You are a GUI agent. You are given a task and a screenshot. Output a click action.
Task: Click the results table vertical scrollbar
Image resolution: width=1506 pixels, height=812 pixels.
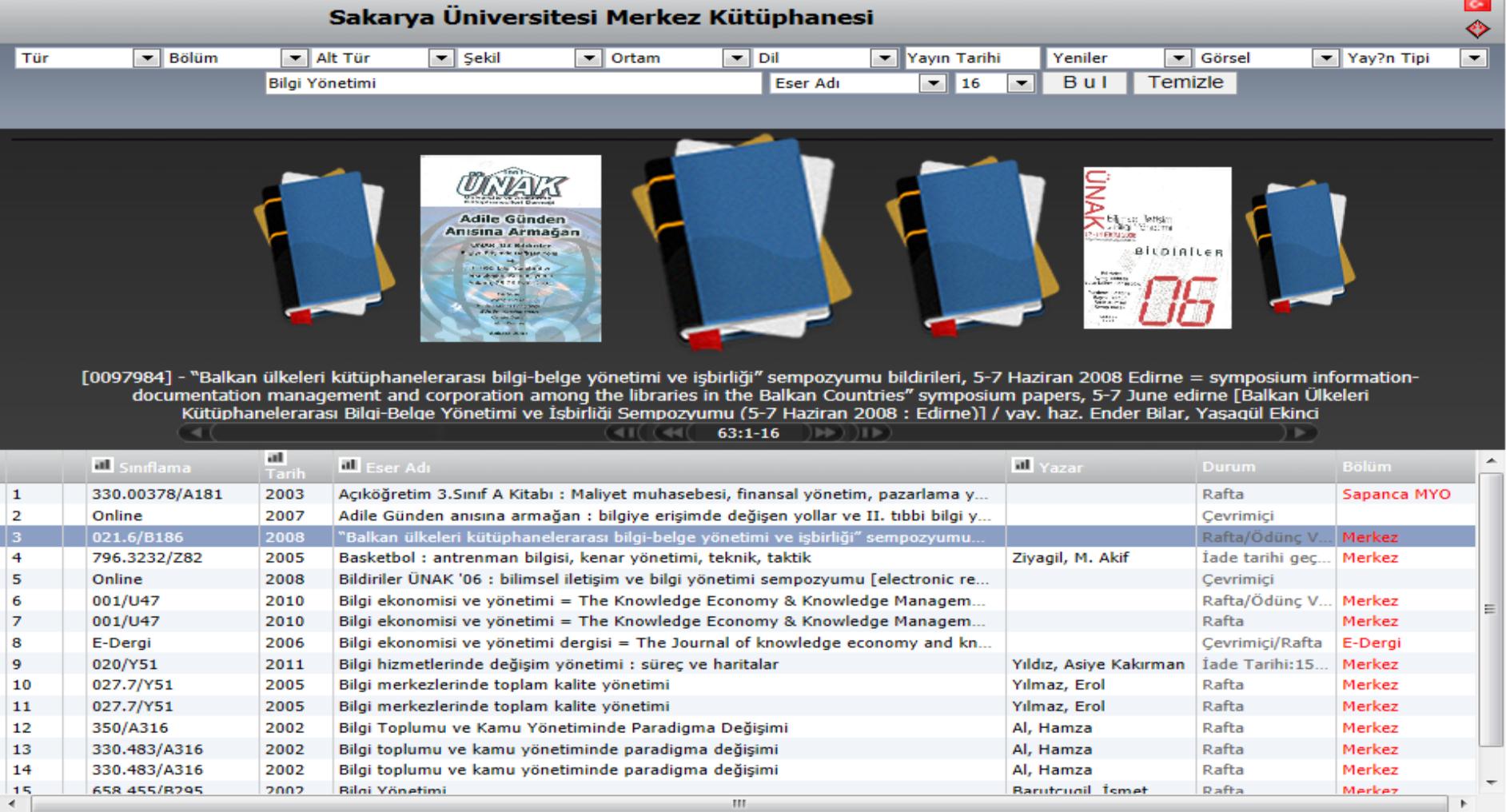tap(1490, 609)
